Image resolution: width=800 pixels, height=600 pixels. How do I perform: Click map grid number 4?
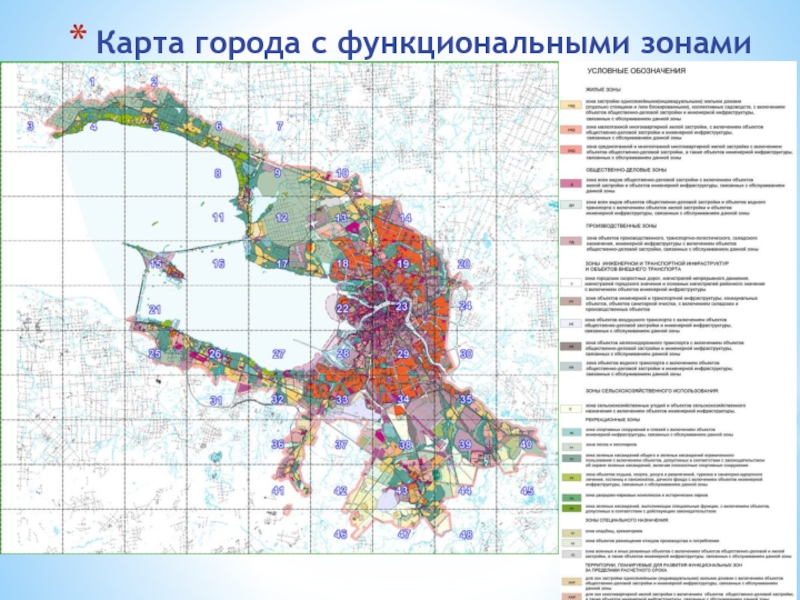[x=93, y=126]
